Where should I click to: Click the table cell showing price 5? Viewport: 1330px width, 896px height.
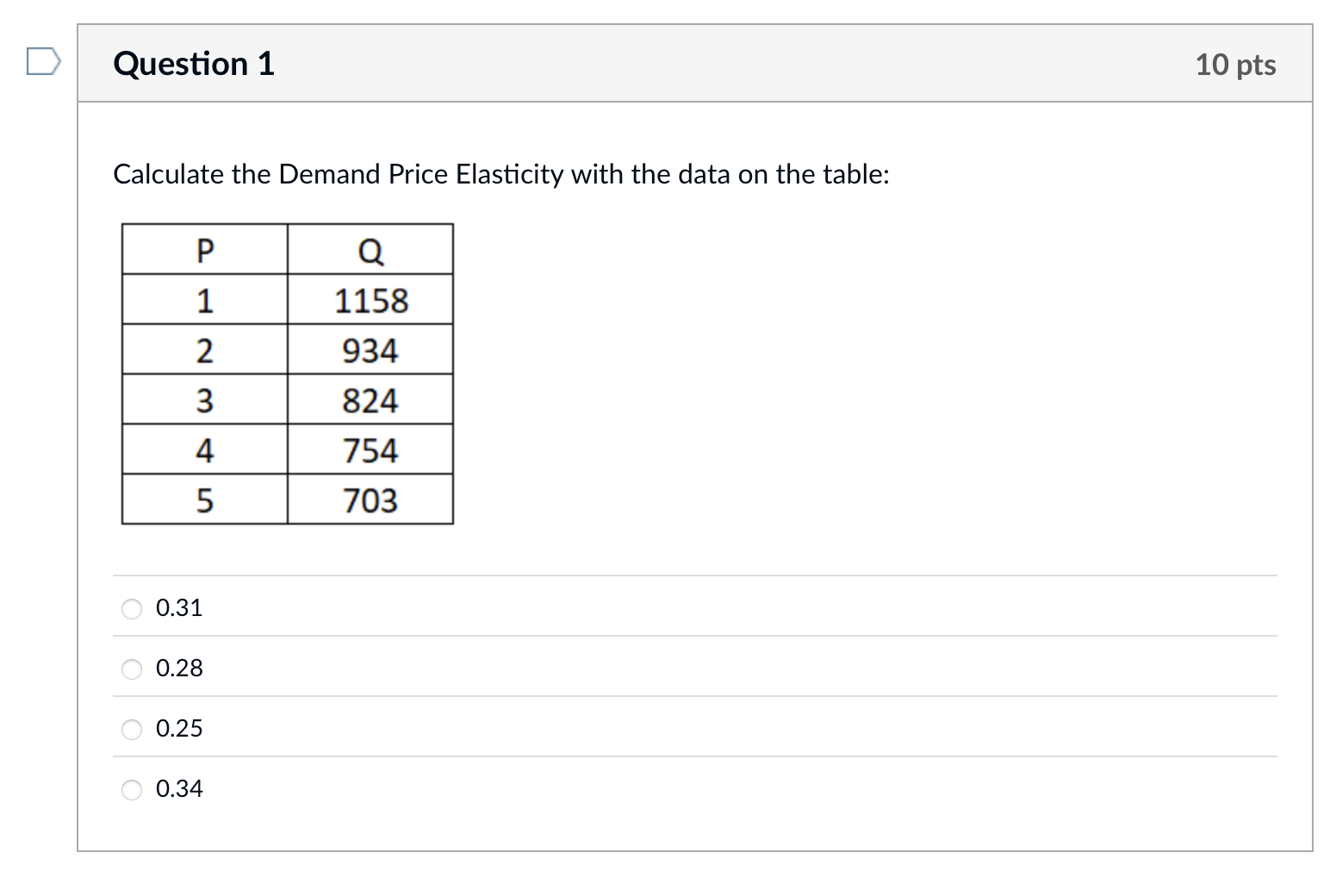[205, 500]
